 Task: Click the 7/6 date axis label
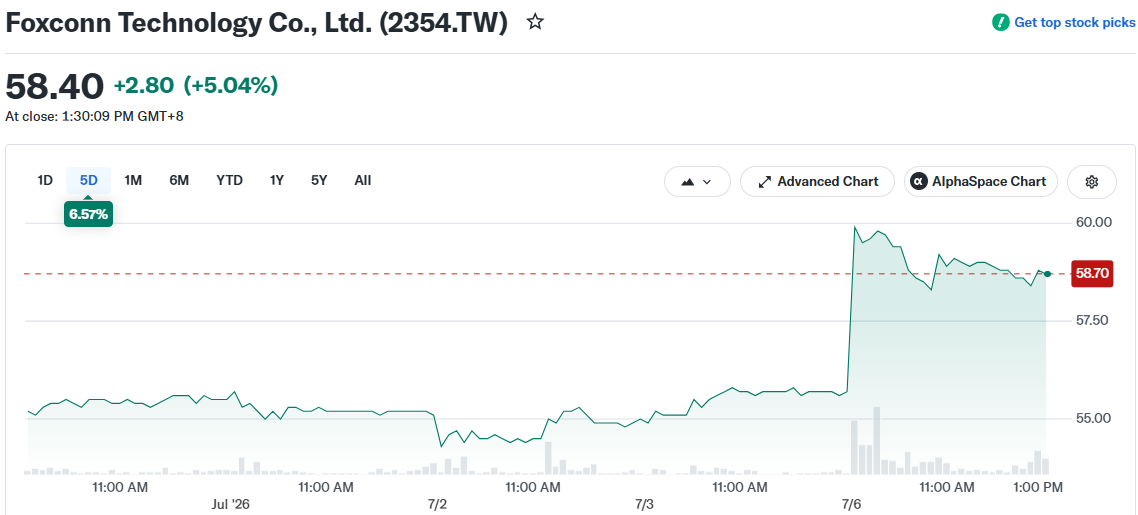pyautogui.click(x=851, y=503)
